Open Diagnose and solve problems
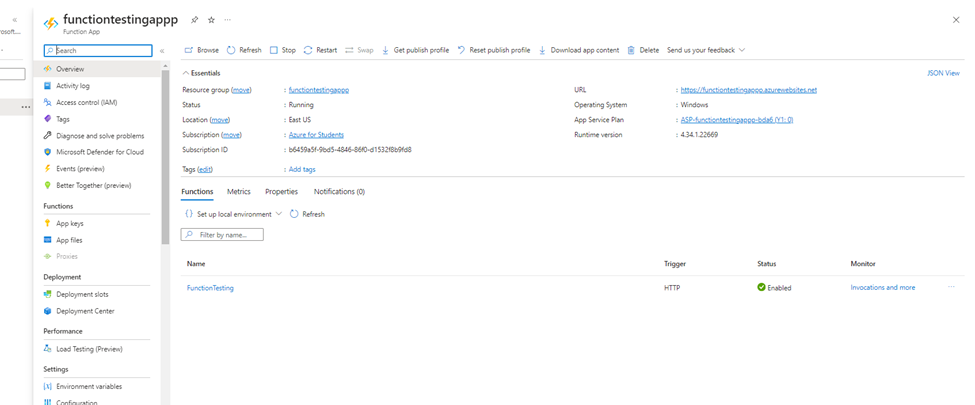The height and width of the screenshot is (405, 975). pyautogui.click(x=100, y=136)
